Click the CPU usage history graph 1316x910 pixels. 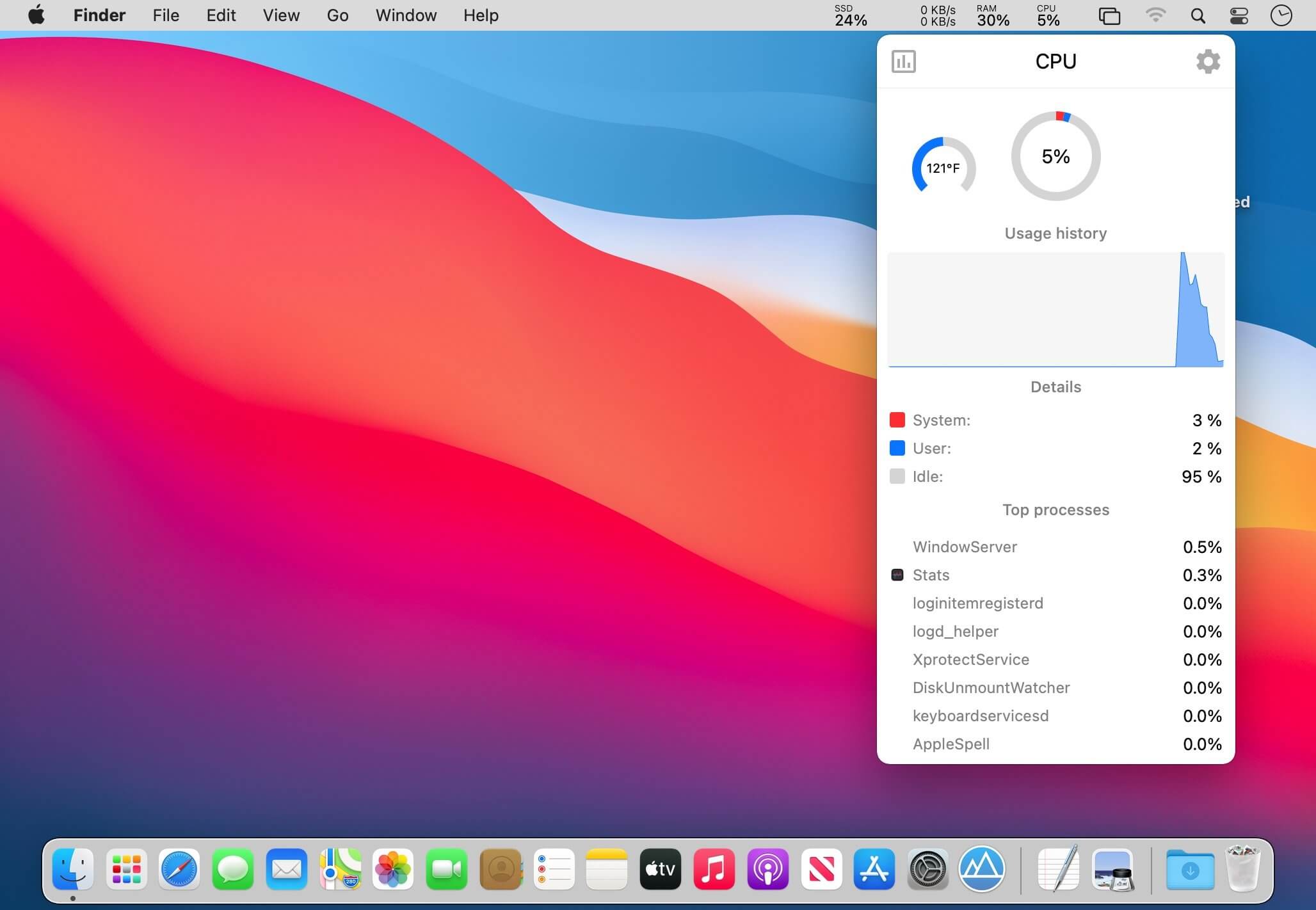(1055, 310)
